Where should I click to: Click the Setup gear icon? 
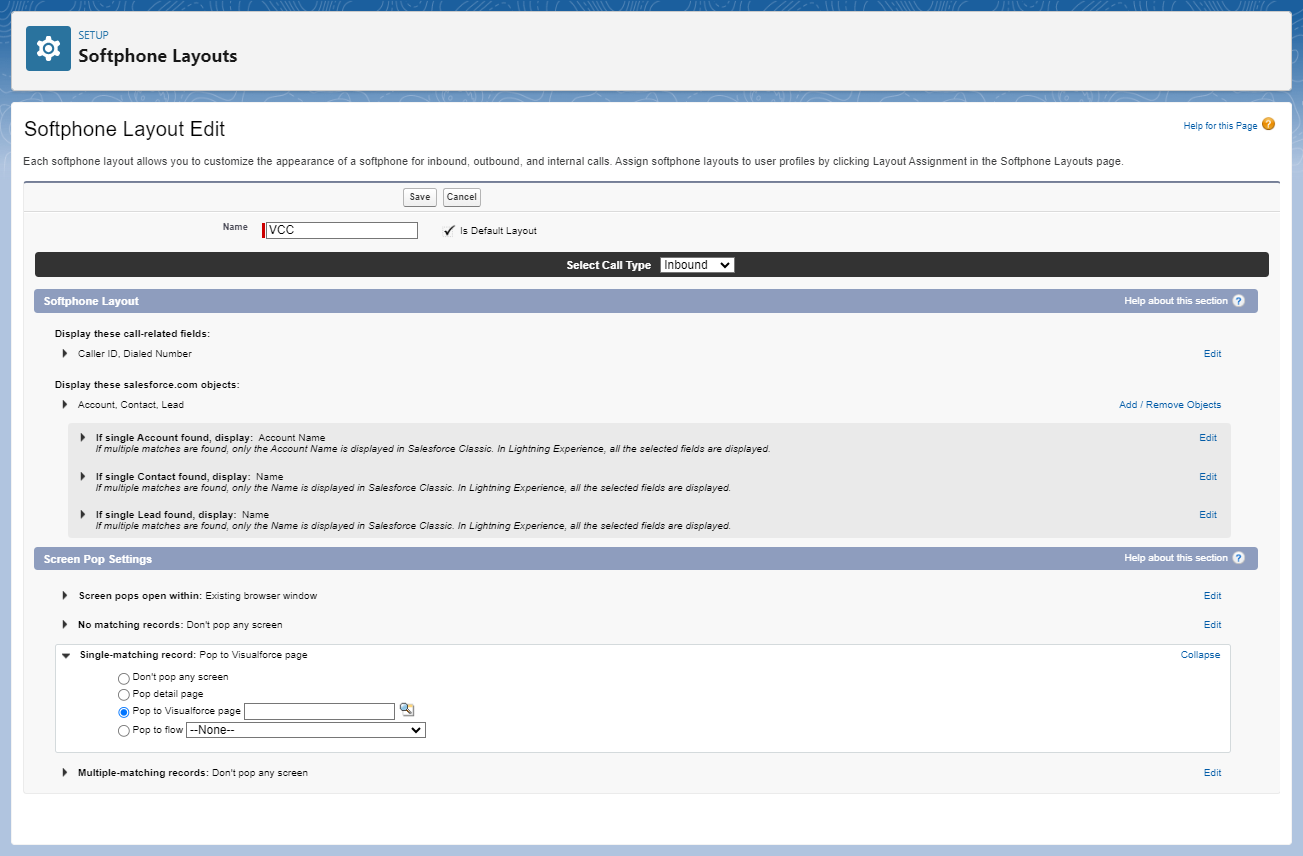click(48, 48)
